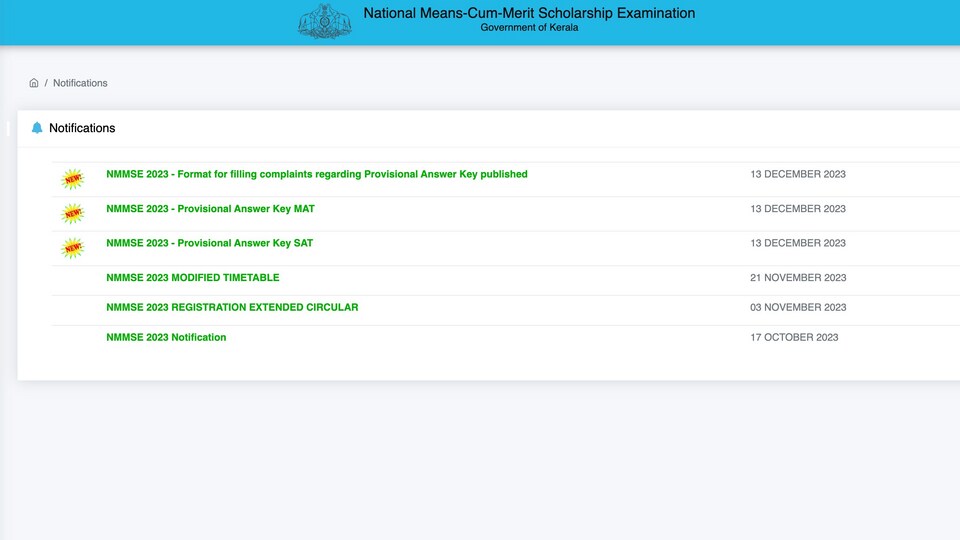Click the home icon in breadcrumb
This screenshot has width=960, height=540.
tap(34, 83)
